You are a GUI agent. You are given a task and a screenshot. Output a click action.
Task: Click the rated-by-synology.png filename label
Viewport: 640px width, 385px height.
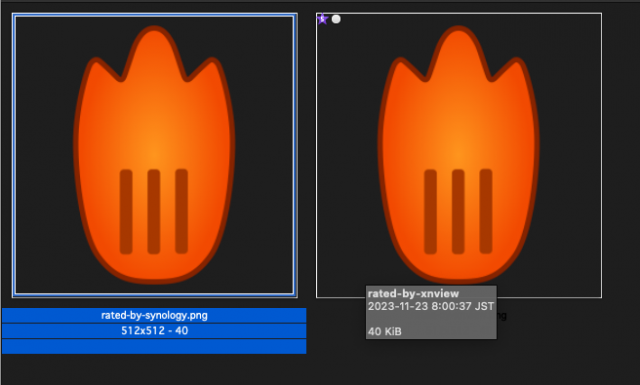tap(154, 315)
